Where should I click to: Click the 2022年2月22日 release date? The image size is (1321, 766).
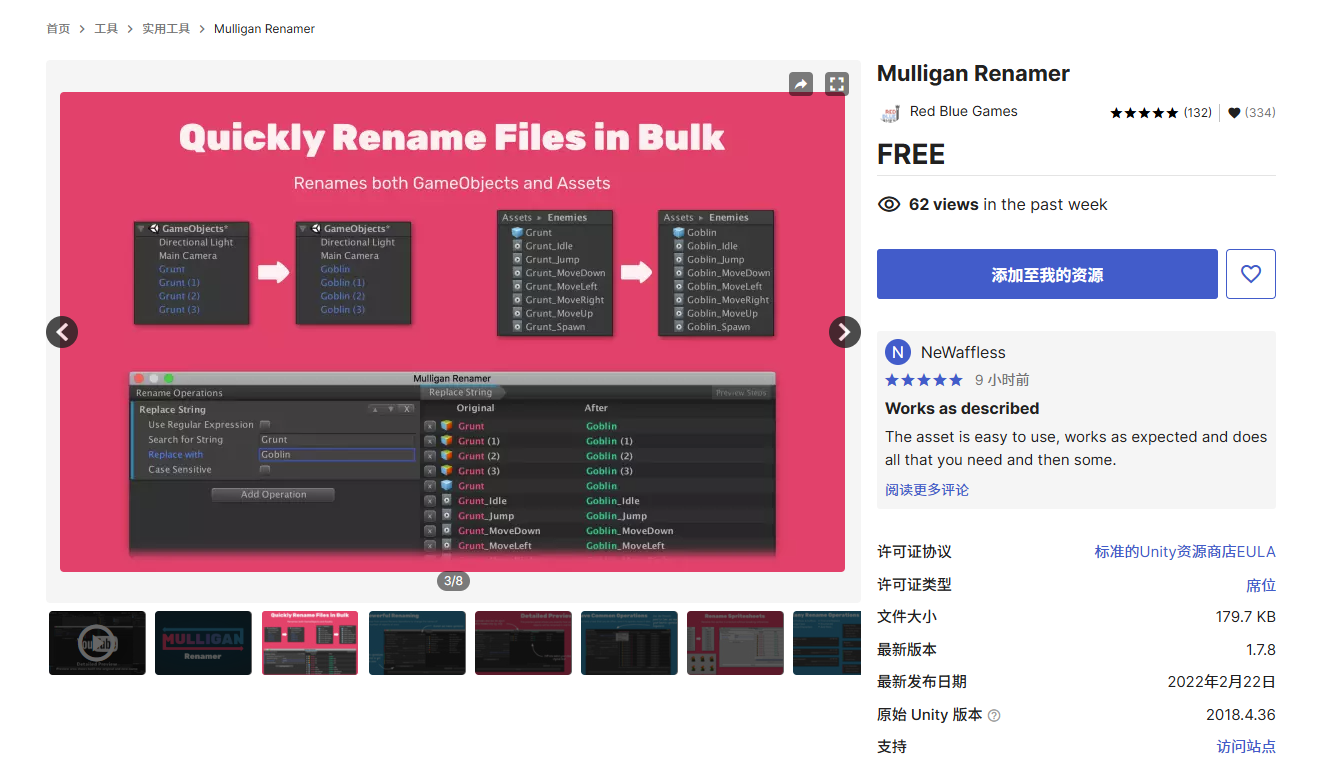(1222, 682)
